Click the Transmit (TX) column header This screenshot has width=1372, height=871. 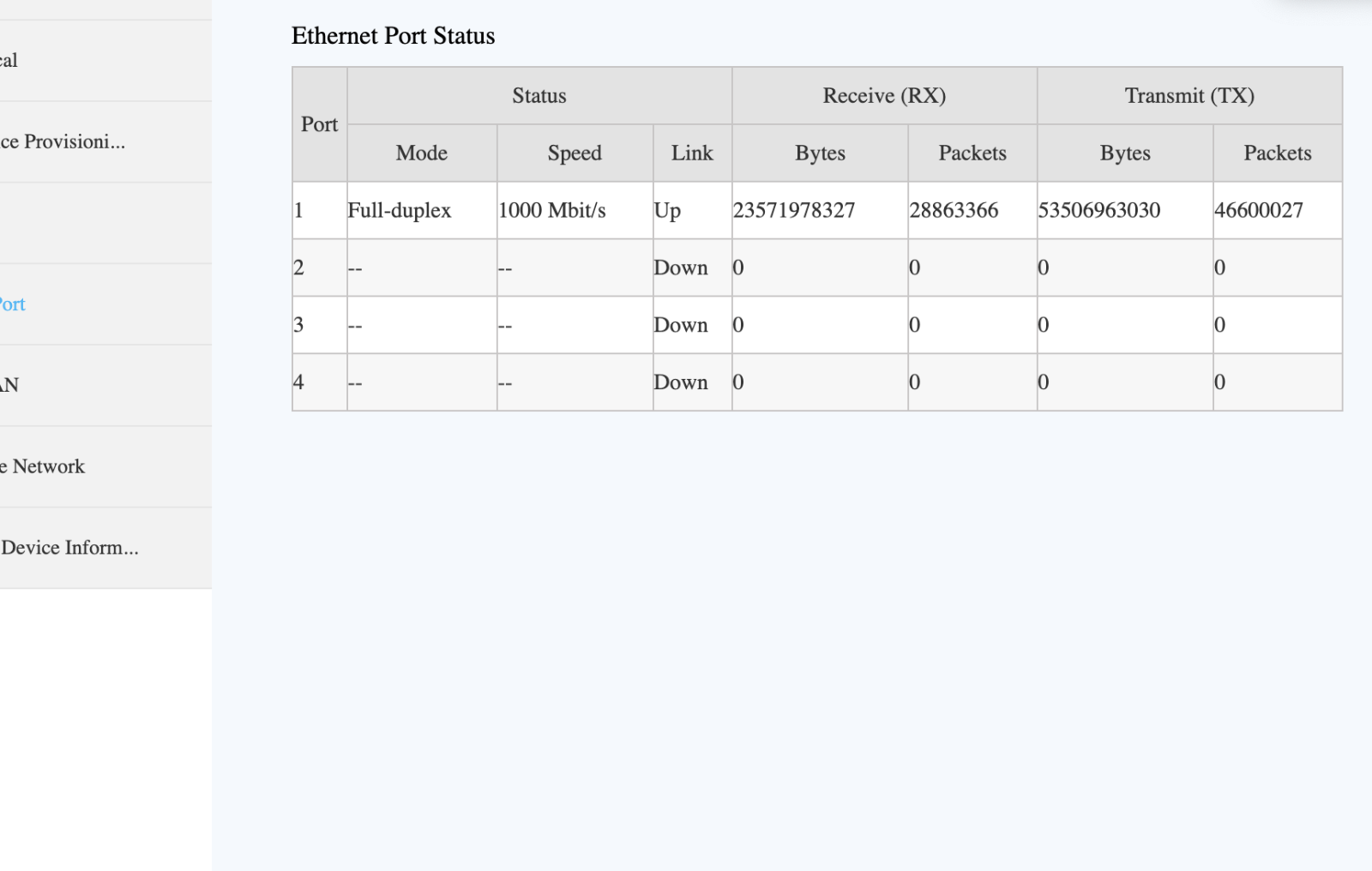pos(1189,96)
